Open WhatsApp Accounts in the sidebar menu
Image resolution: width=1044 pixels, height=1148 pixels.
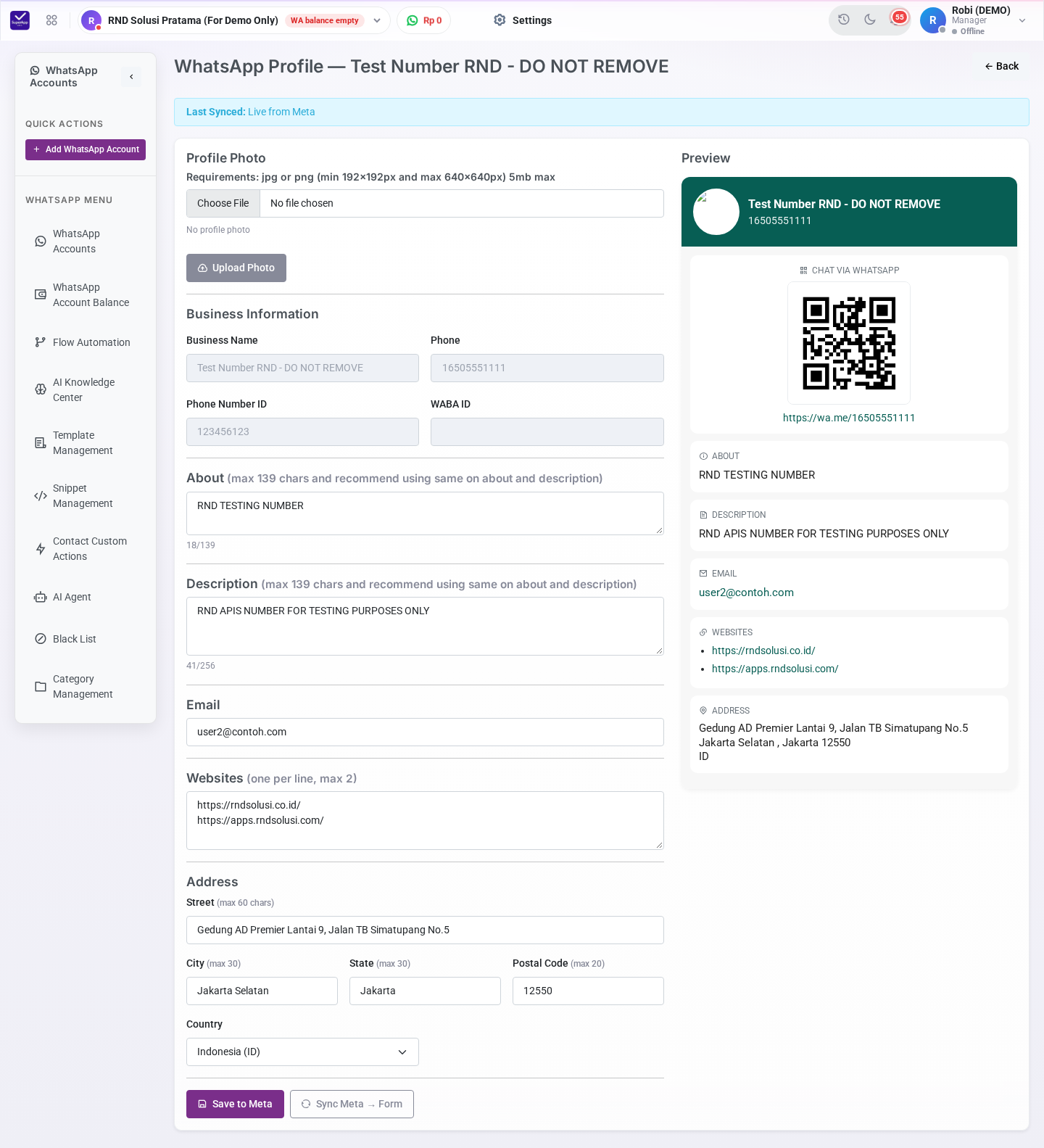[86, 241]
